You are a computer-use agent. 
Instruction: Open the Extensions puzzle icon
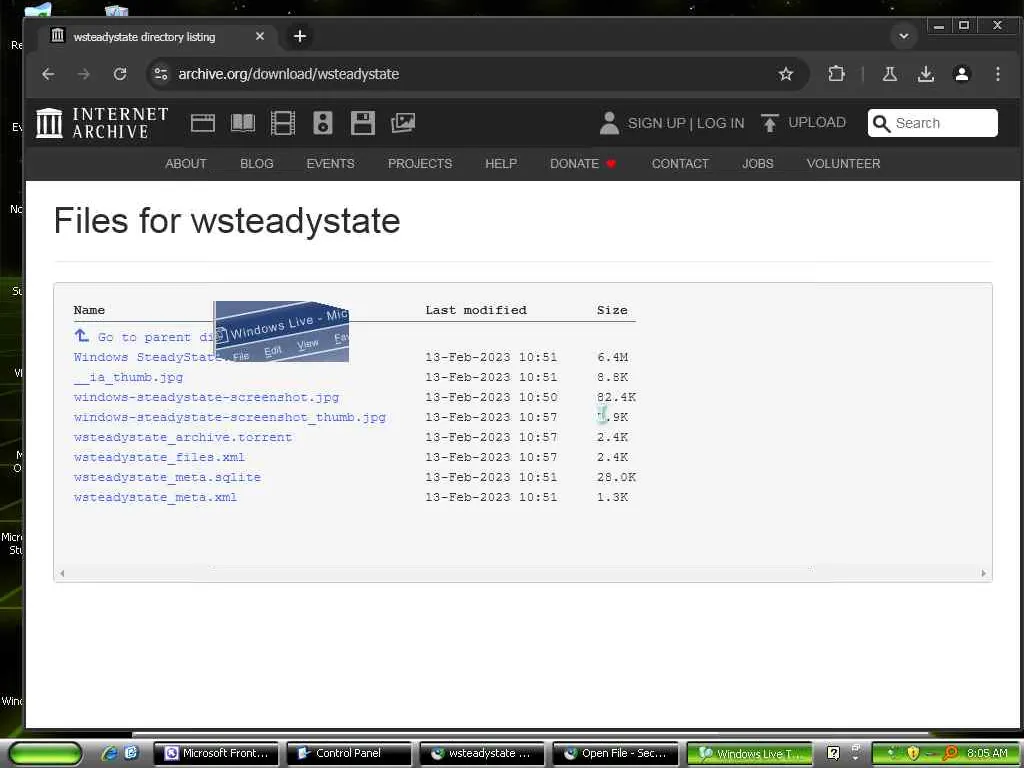click(836, 74)
